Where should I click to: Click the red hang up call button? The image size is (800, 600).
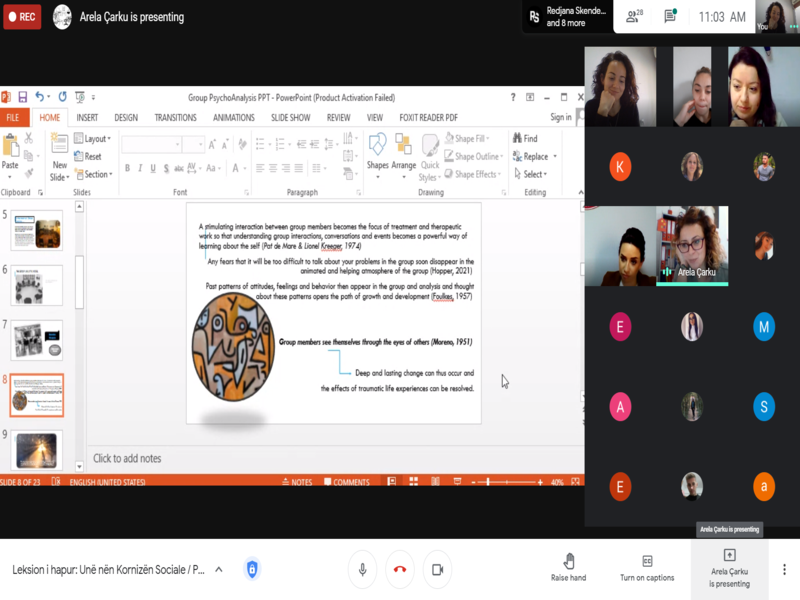(400, 569)
